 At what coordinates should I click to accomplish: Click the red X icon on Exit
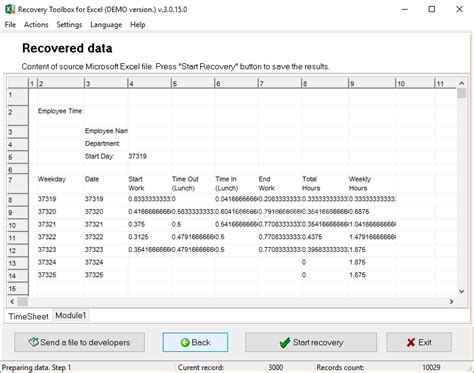[x=411, y=342]
